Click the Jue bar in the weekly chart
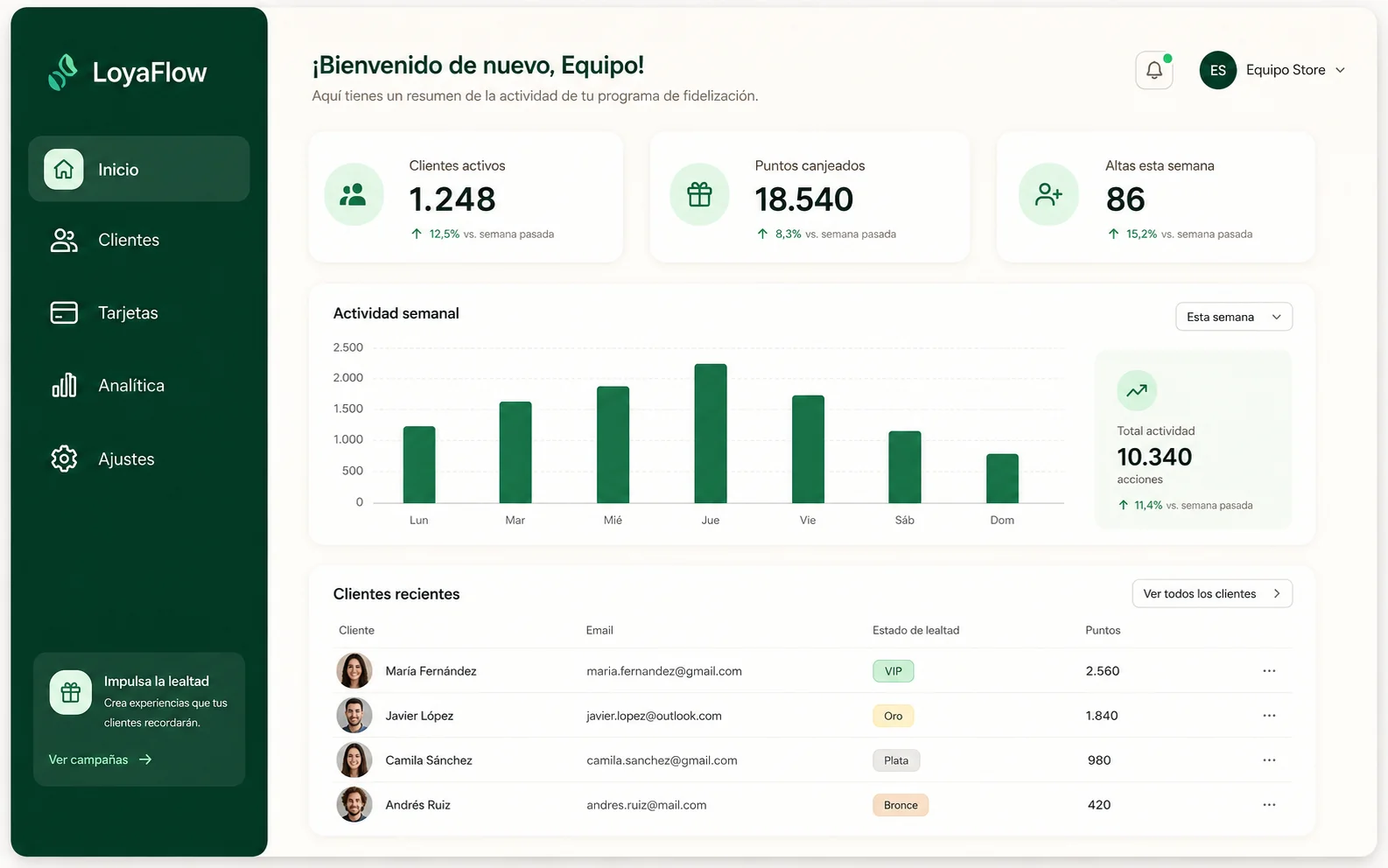The height and width of the screenshot is (868, 1388). [x=711, y=433]
